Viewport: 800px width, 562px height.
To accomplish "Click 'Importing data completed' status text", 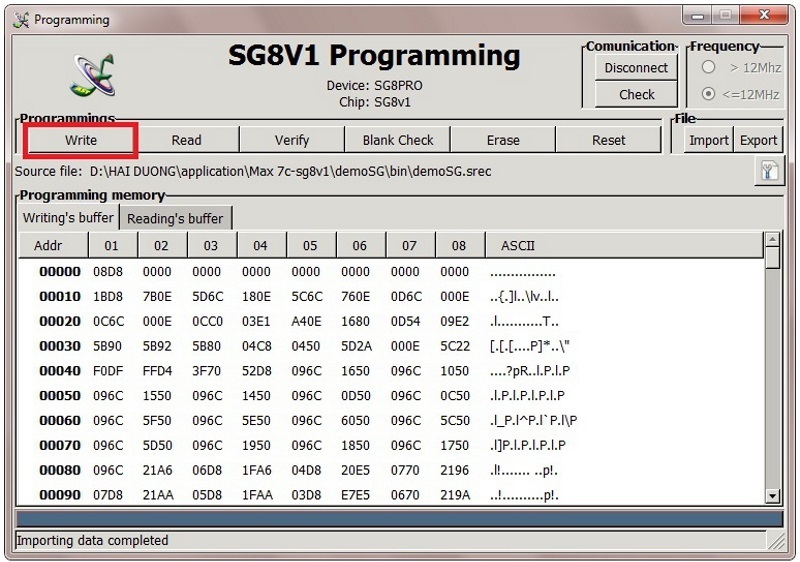I will [92, 541].
